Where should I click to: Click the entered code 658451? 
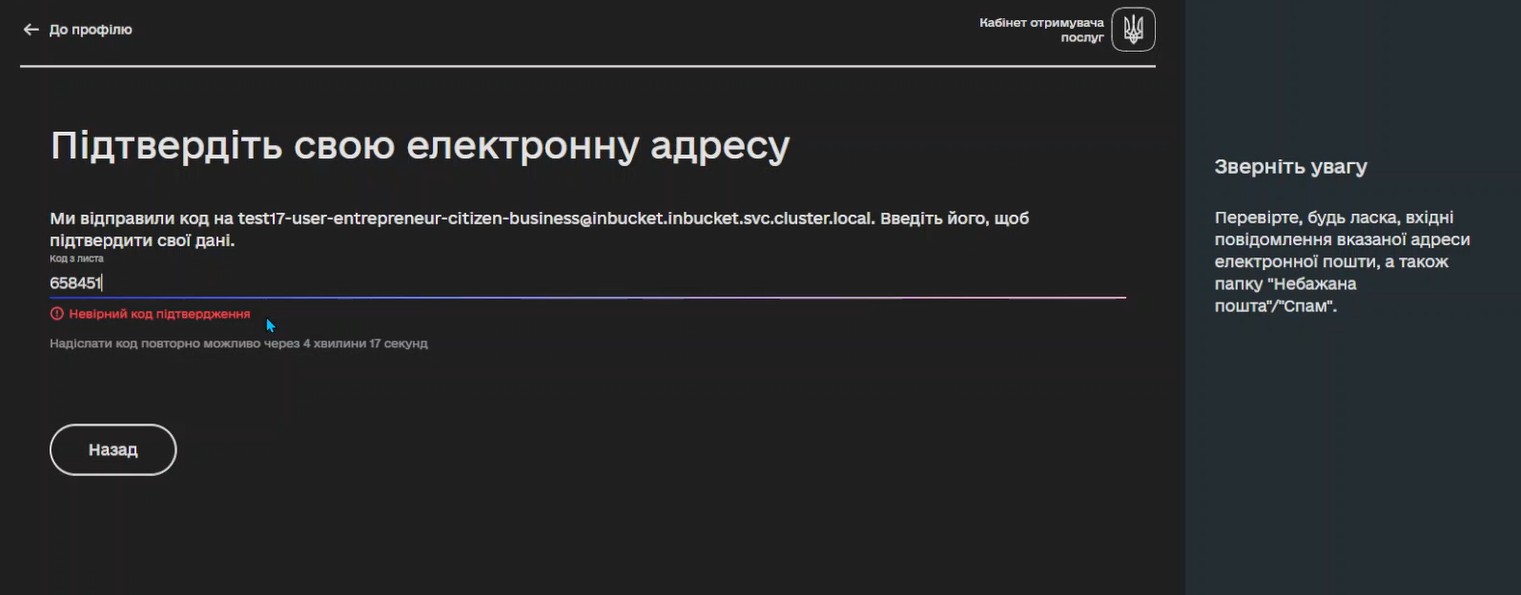click(76, 283)
